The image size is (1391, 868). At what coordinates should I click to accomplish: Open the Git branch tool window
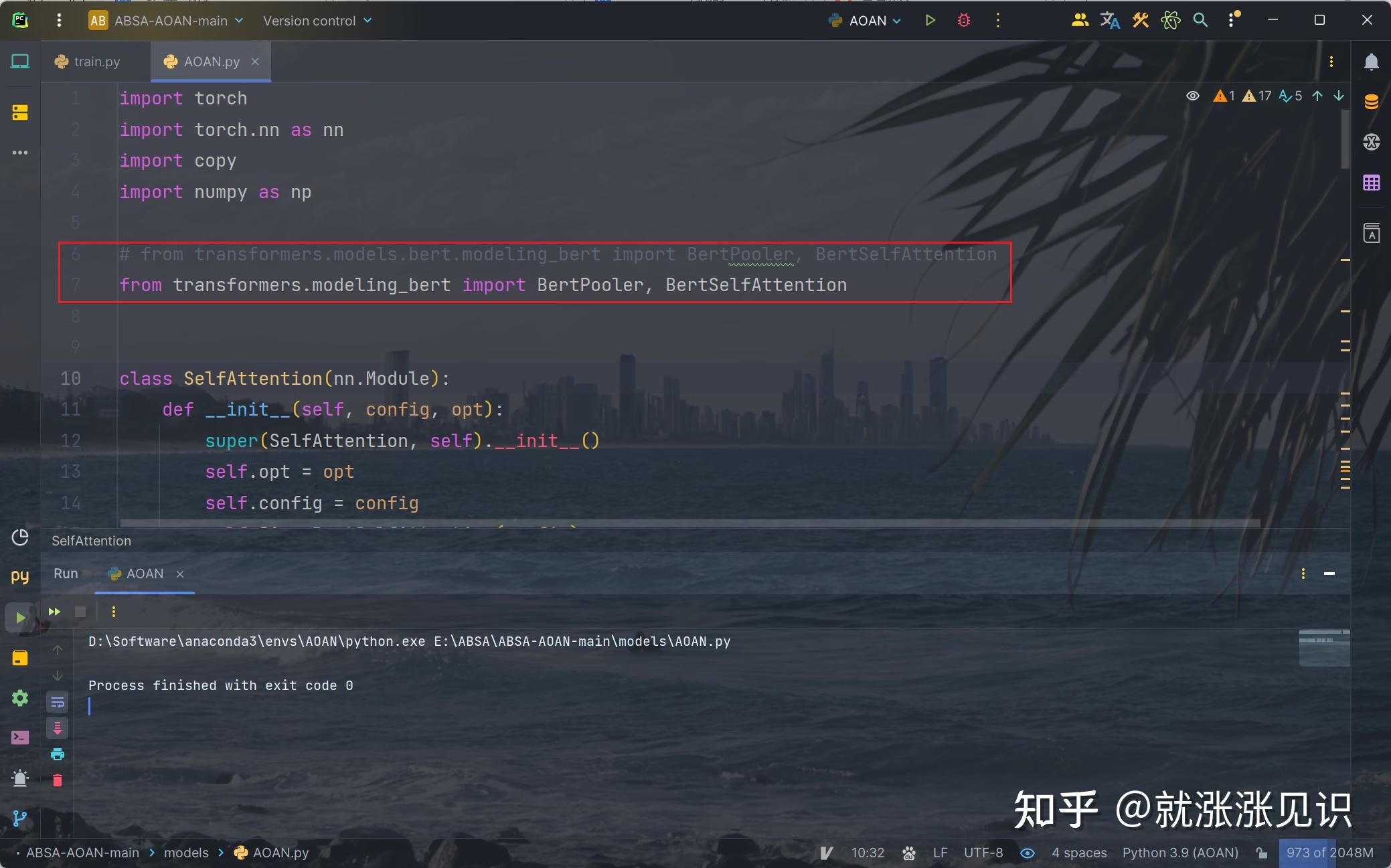click(x=20, y=818)
